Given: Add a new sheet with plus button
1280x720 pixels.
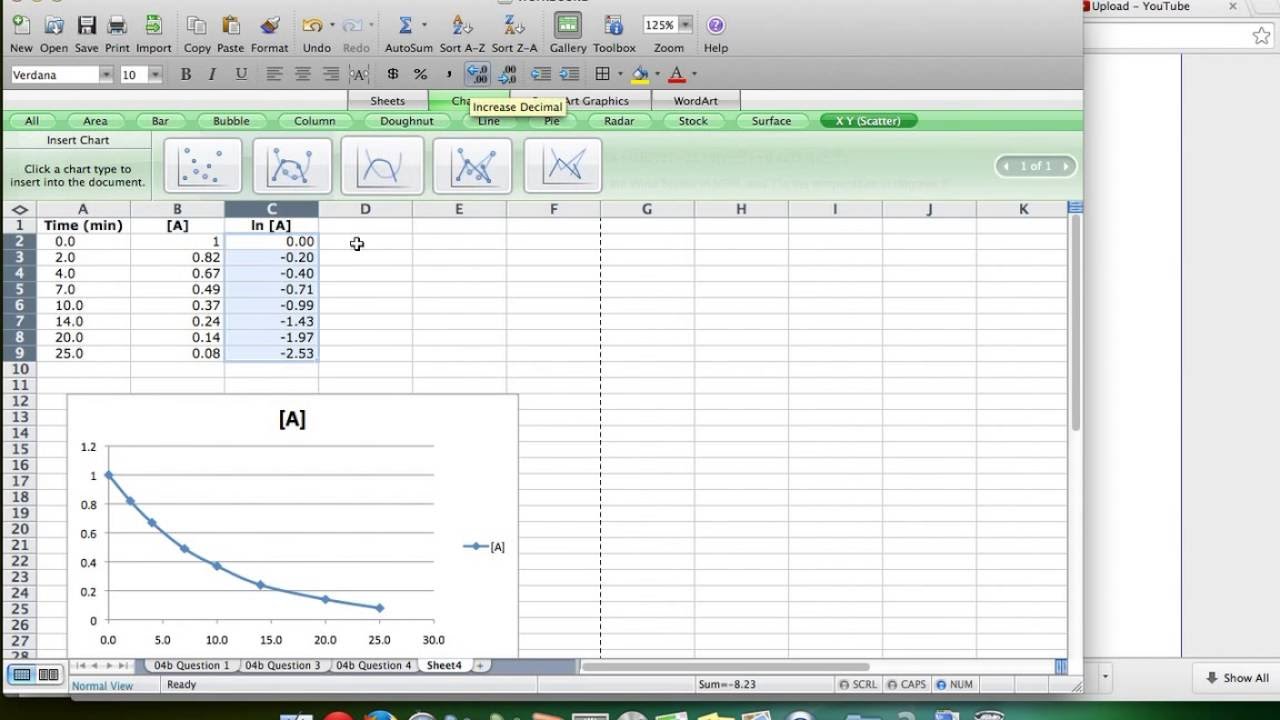Looking at the screenshot, I should [480, 665].
